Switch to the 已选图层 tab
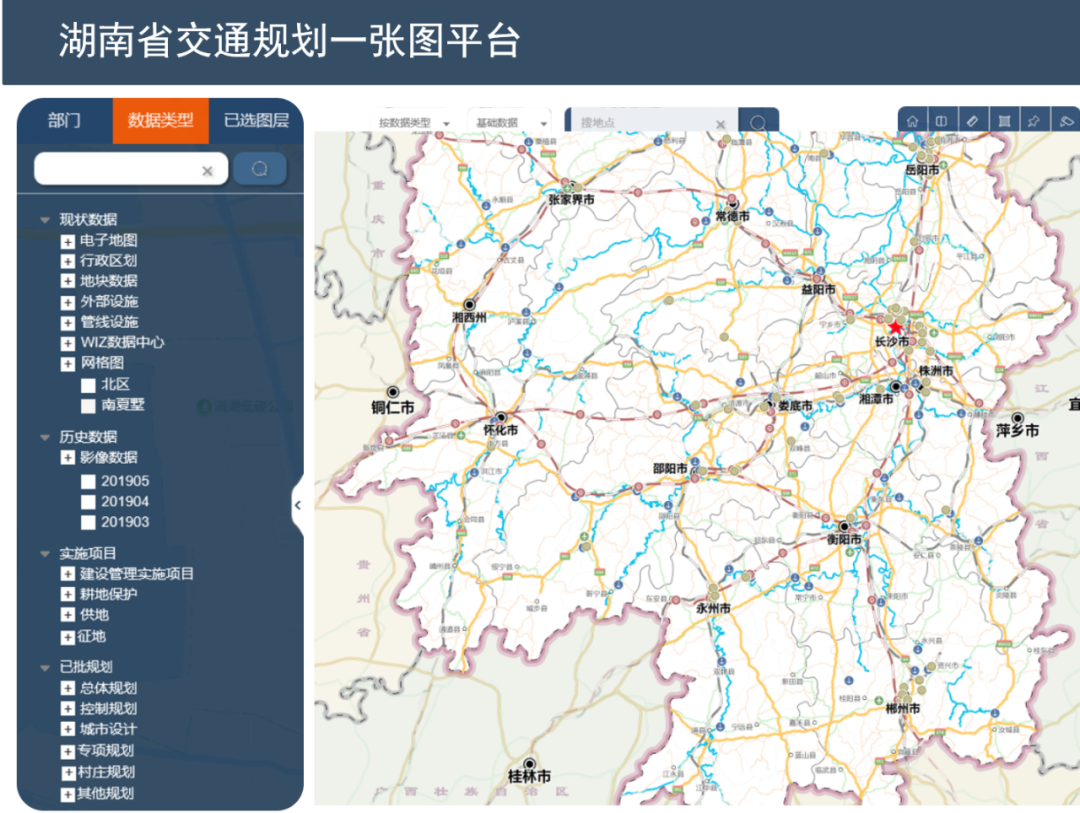The height and width of the screenshot is (813, 1080). point(256,121)
